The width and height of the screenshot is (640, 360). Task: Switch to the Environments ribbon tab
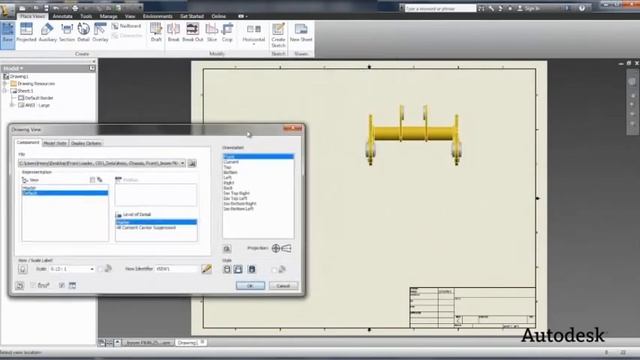[157, 16]
